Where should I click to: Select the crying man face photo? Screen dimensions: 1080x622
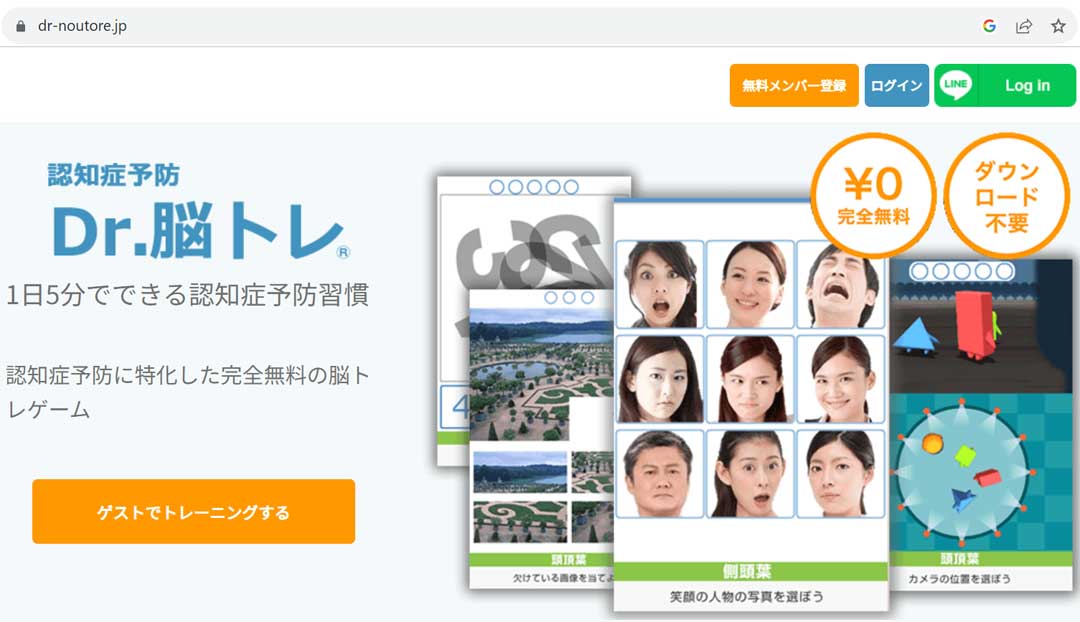pyautogui.click(x=840, y=284)
